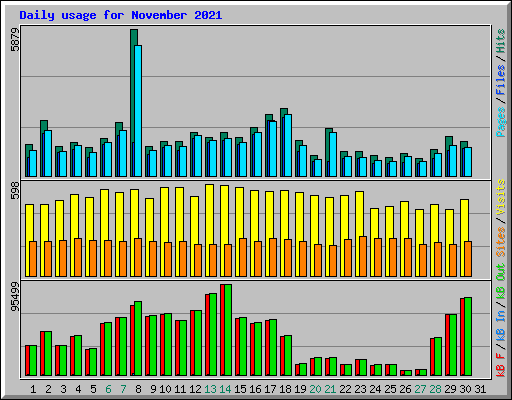Click x-axis day label "23"
The width and height of the screenshot is (512, 400).
pyautogui.click(x=360, y=389)
